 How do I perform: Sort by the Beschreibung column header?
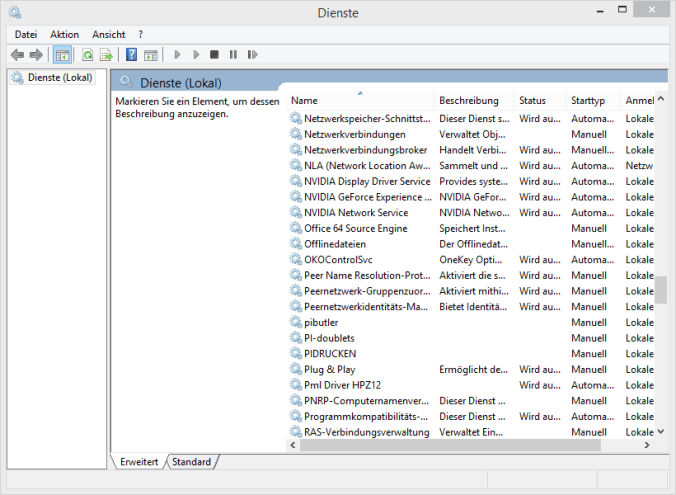click(474, 100)
